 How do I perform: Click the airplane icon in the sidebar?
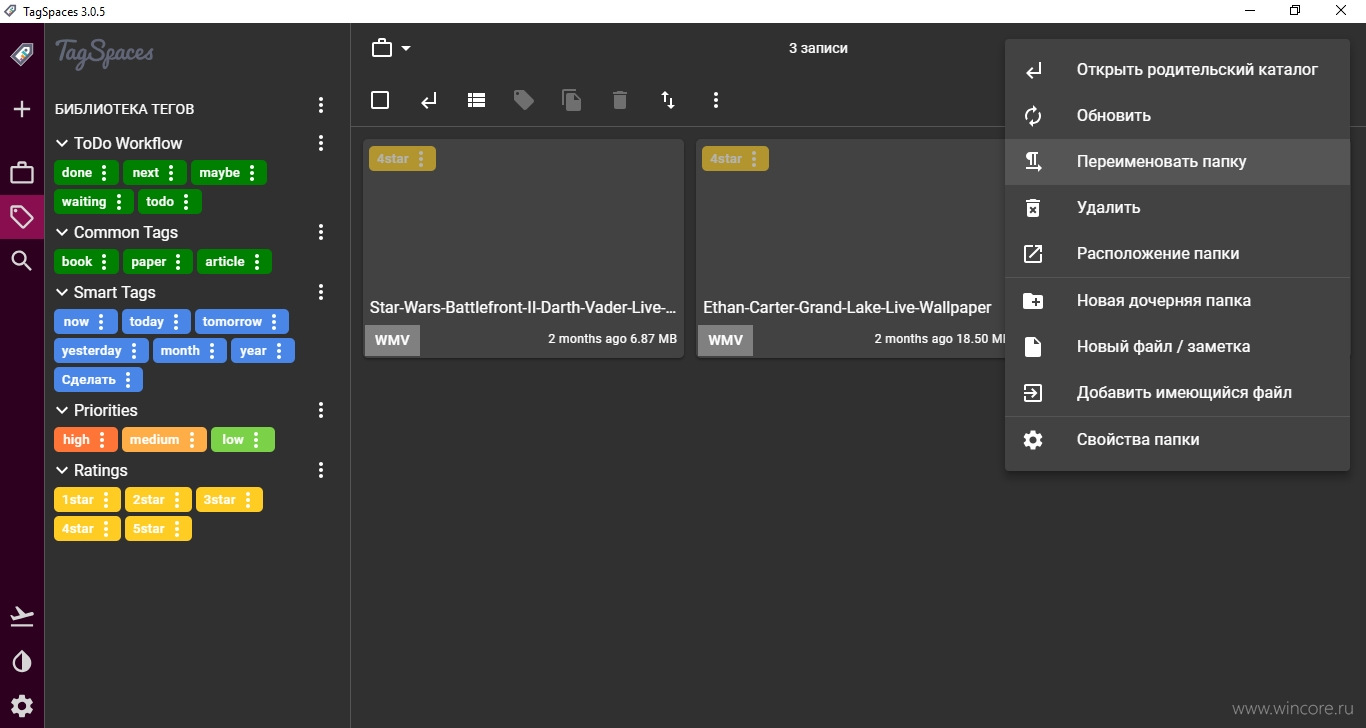(22, 616)
